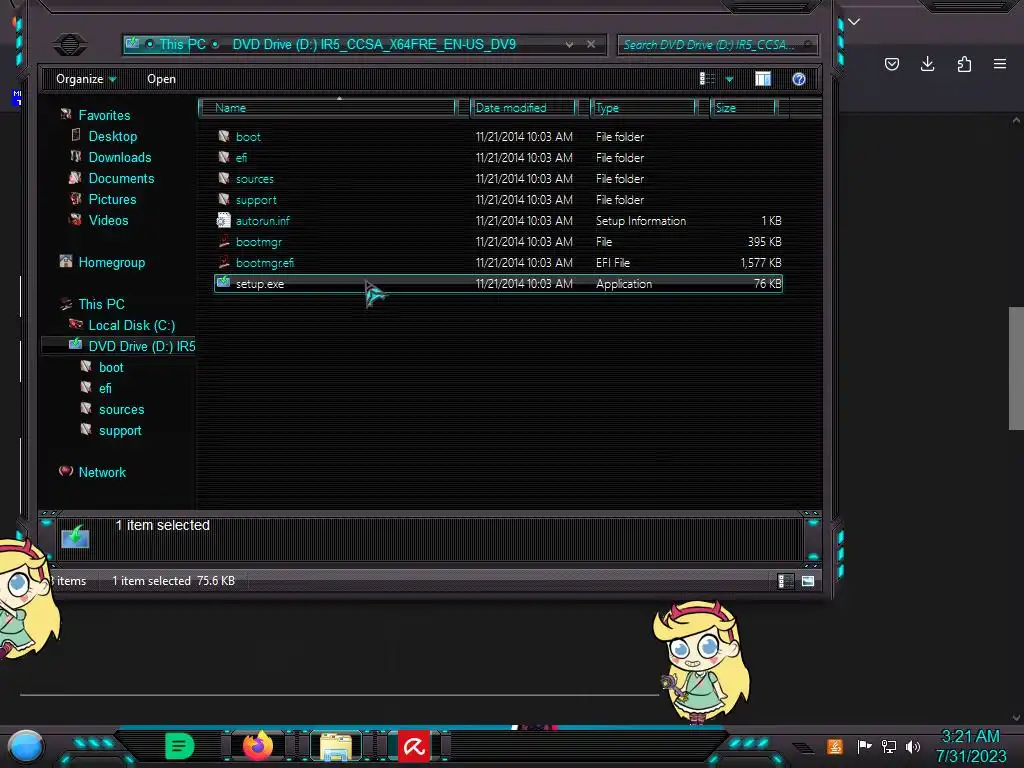Viewport: 1024px width, 768px height.
Task: Select DVD Drive (D:) breadcrumb in the address bar
Action: (374, 44)
